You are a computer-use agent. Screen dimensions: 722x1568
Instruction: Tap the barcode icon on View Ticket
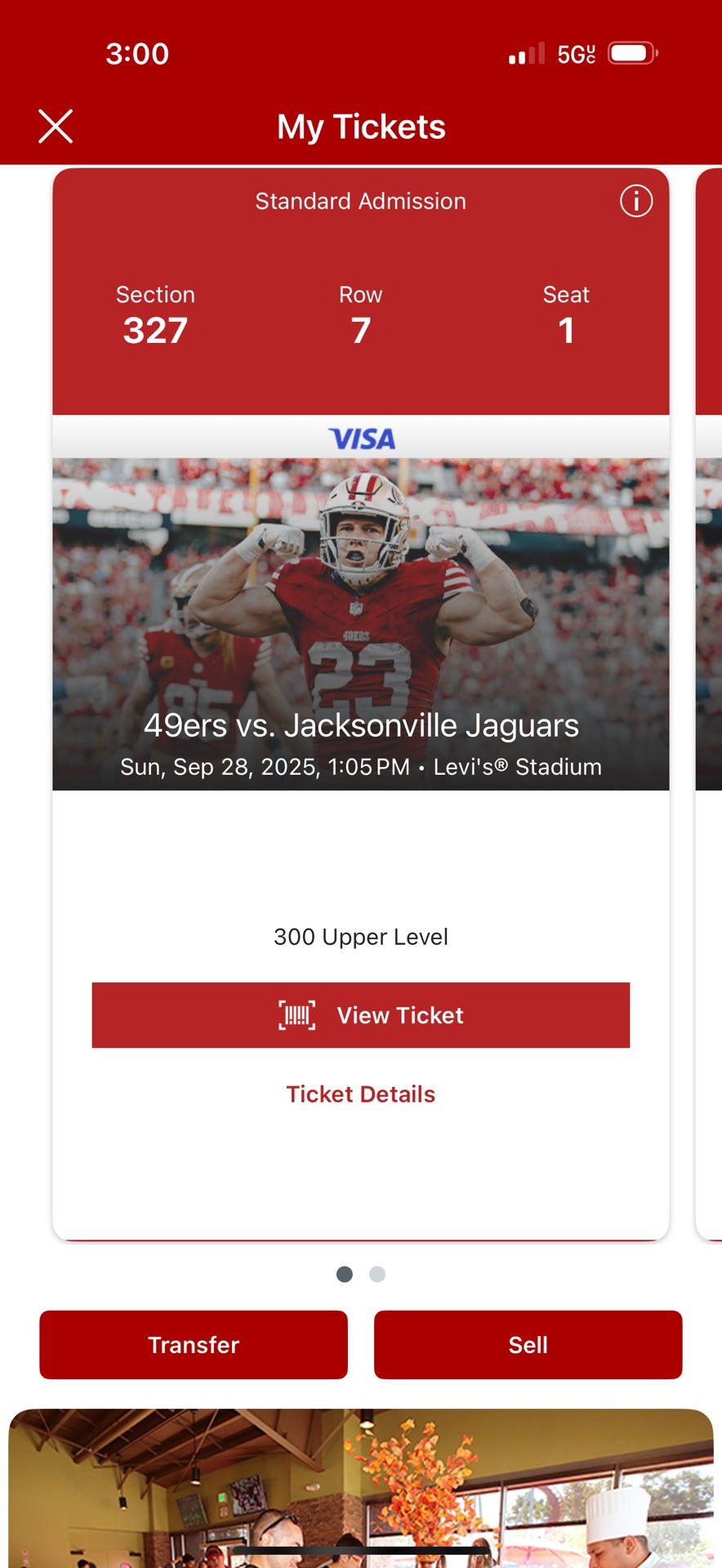tap(297, 1015)
